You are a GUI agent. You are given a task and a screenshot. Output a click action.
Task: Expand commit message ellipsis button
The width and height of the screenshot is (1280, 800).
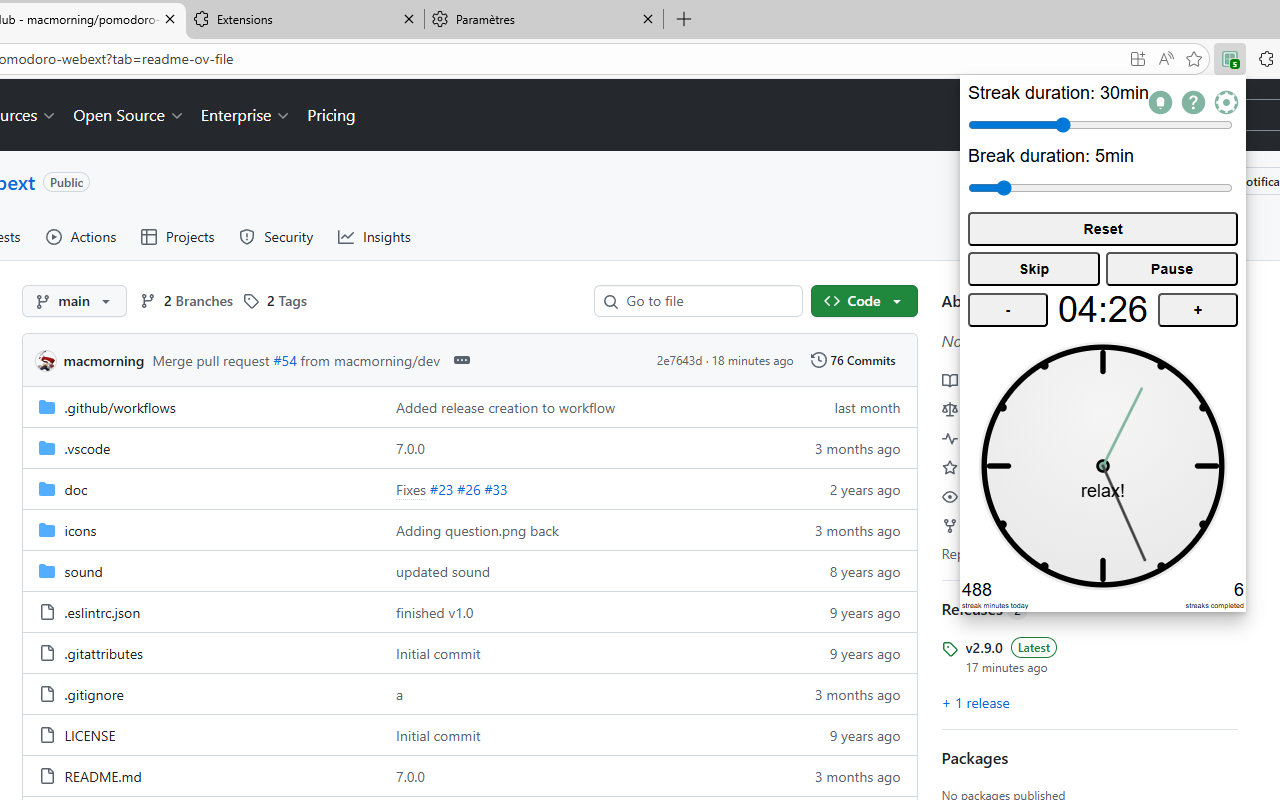coord(461,360)
